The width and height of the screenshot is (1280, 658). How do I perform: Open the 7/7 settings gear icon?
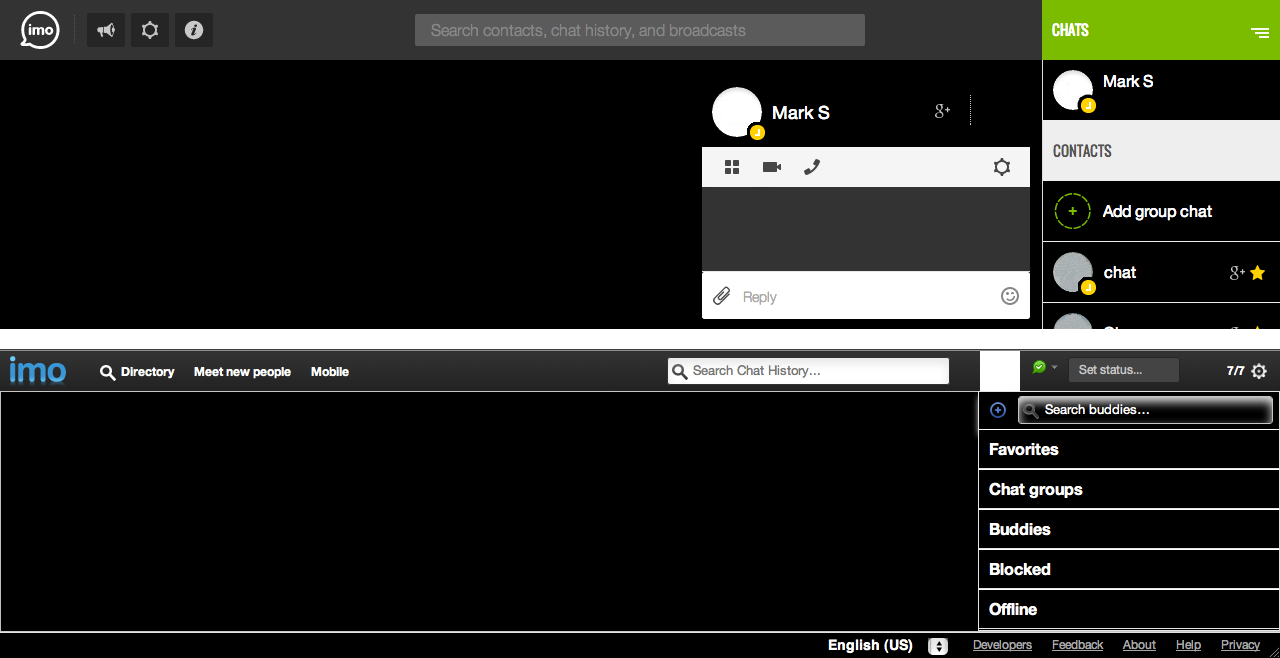pyautogui.click(x=1259, y=371)
